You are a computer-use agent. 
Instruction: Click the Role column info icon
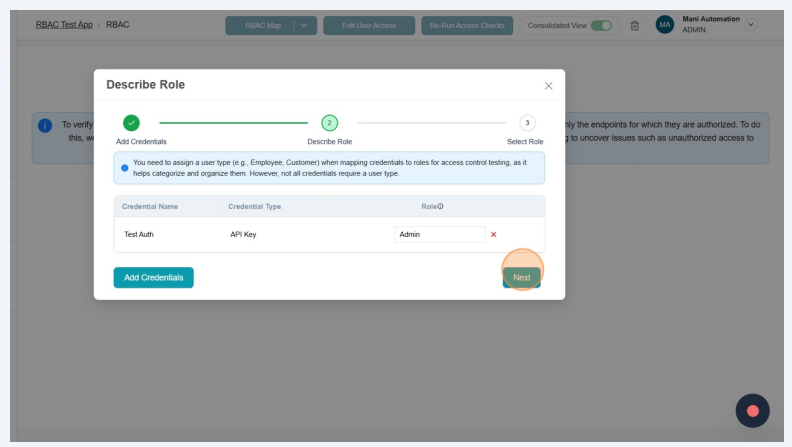[x=440, y=206]
